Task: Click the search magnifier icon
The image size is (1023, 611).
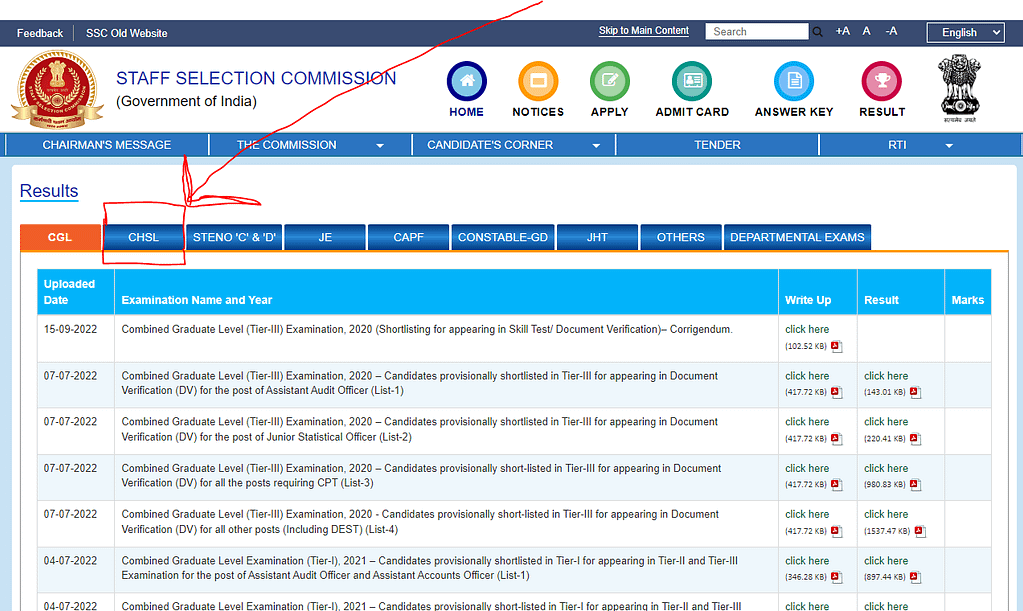Action: tap(817, 31)
